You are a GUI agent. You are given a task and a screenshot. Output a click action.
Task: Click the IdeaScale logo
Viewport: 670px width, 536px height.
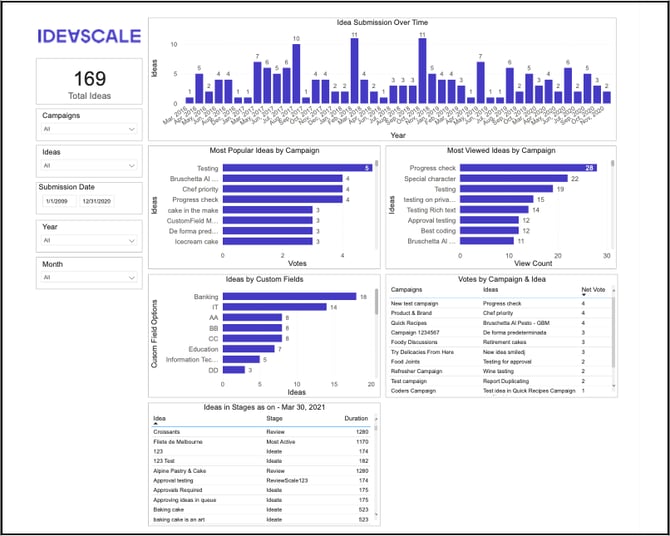coord(90,36)
